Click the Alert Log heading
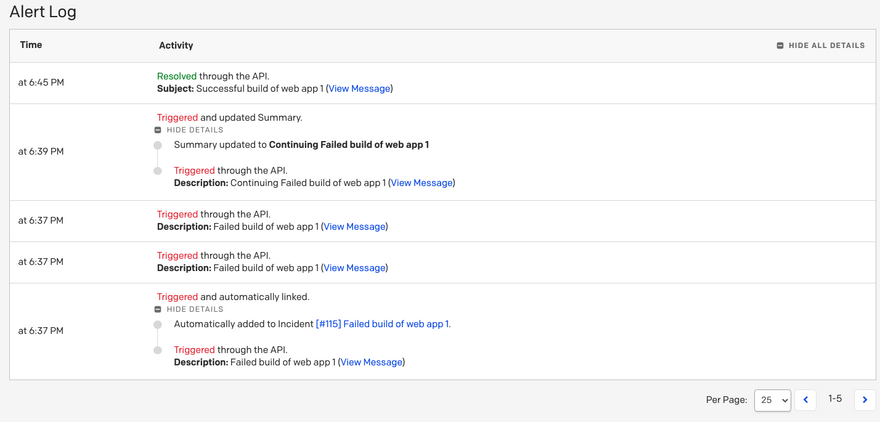Screen dimensions: 880x422 point(43,13)
